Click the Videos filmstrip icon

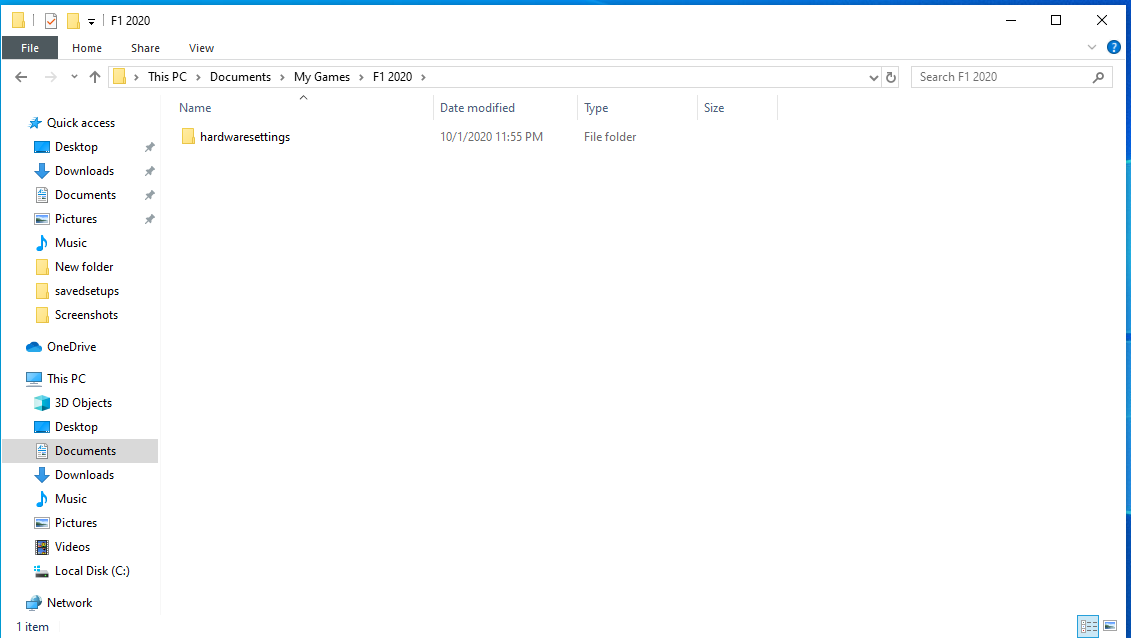(42, 547)
